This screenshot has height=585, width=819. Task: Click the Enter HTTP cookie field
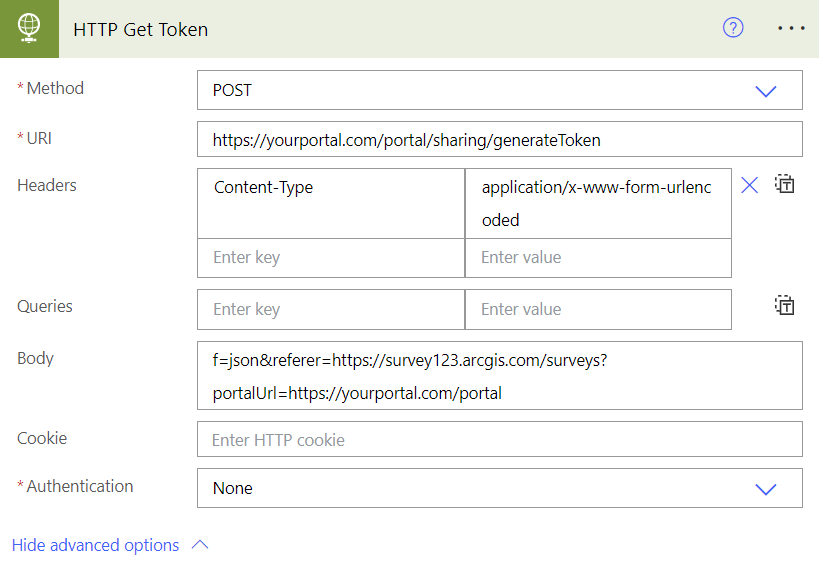pos(499,439)
